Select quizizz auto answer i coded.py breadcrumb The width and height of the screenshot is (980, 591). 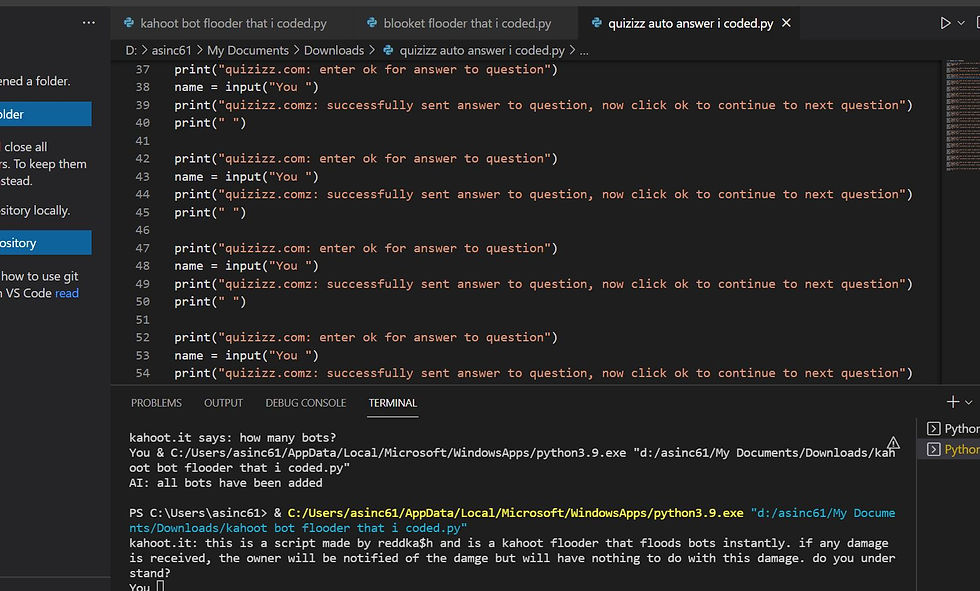click(x=482, y=51)
